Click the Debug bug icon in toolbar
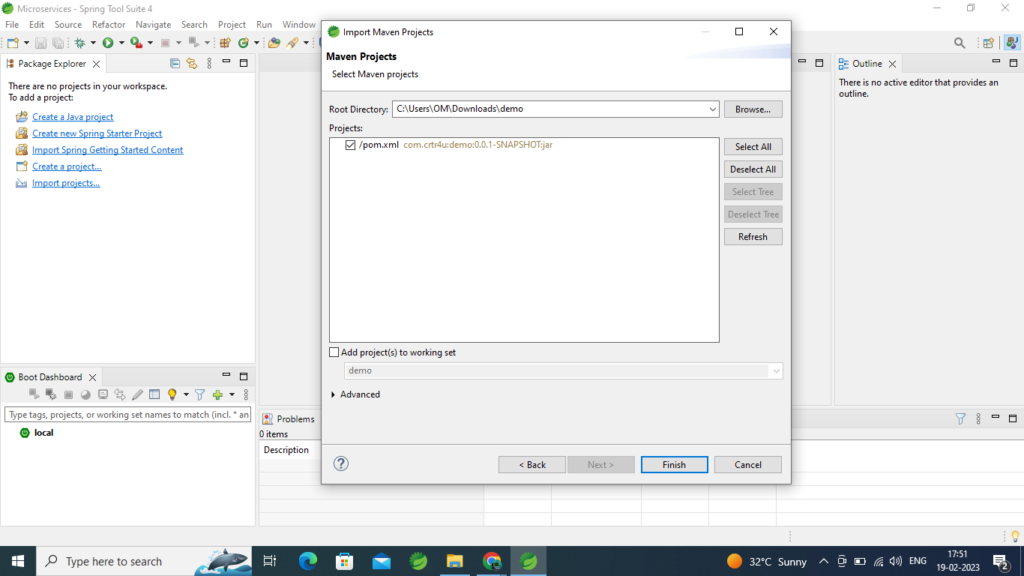The width and height of the screenshot is (1024, 576). click(80, 42)
